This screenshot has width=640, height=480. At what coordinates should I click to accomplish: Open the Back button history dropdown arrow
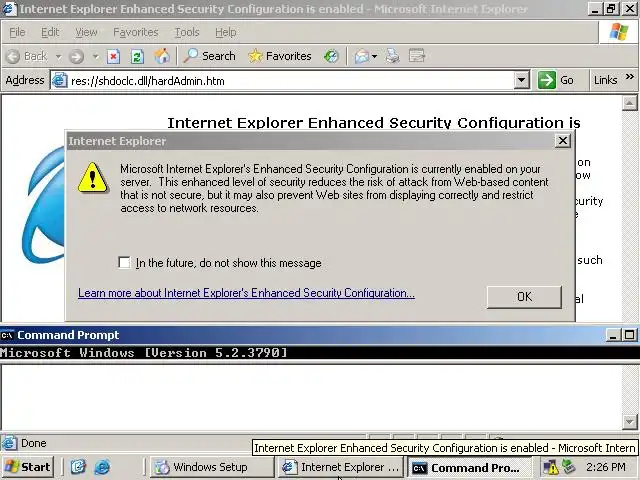pyautogui.click(x=59, y=56)
